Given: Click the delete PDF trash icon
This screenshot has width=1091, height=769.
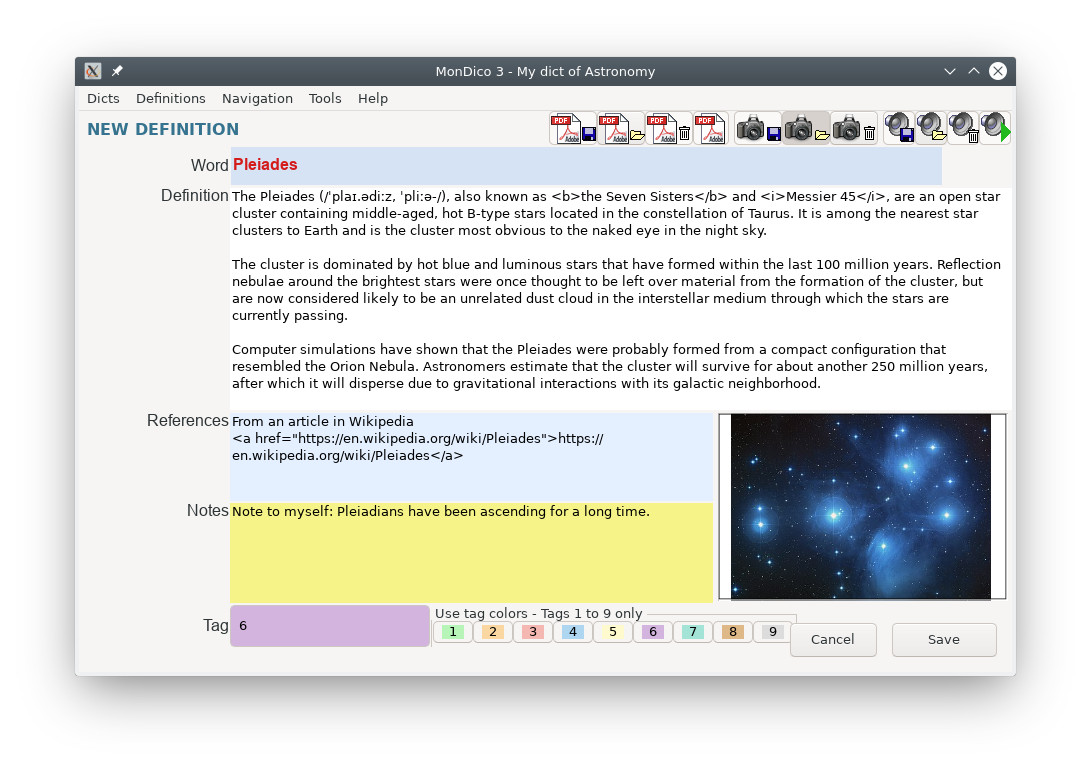Looking at the screenshot, I should coord(669,129).
